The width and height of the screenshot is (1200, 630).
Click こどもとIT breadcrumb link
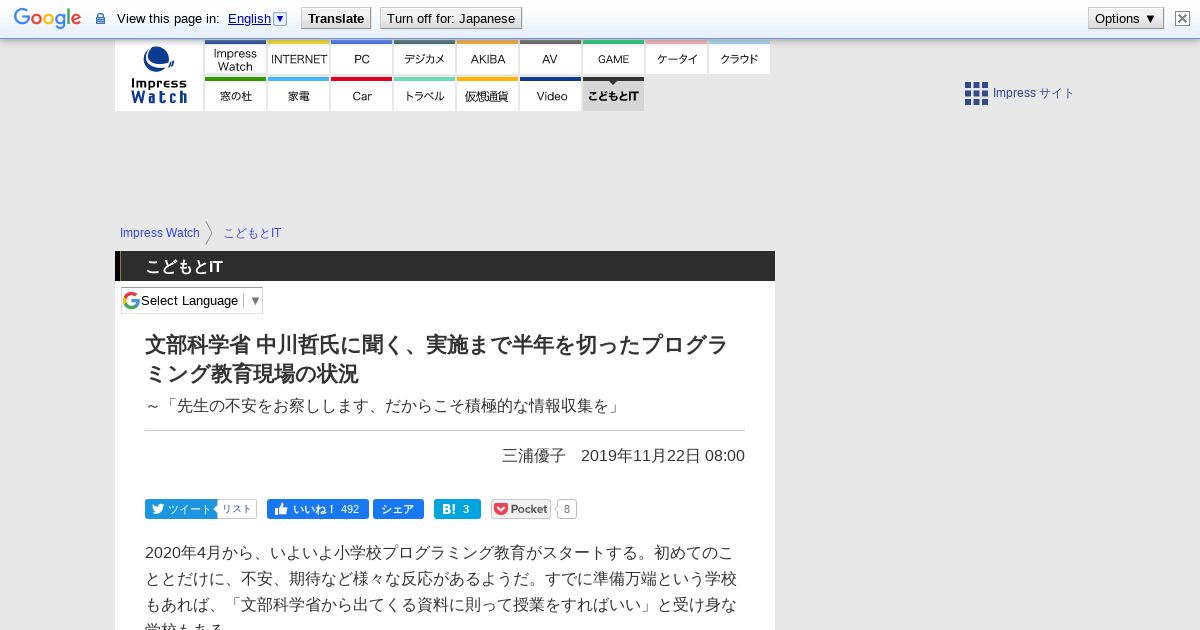click(x=252, y=233)
